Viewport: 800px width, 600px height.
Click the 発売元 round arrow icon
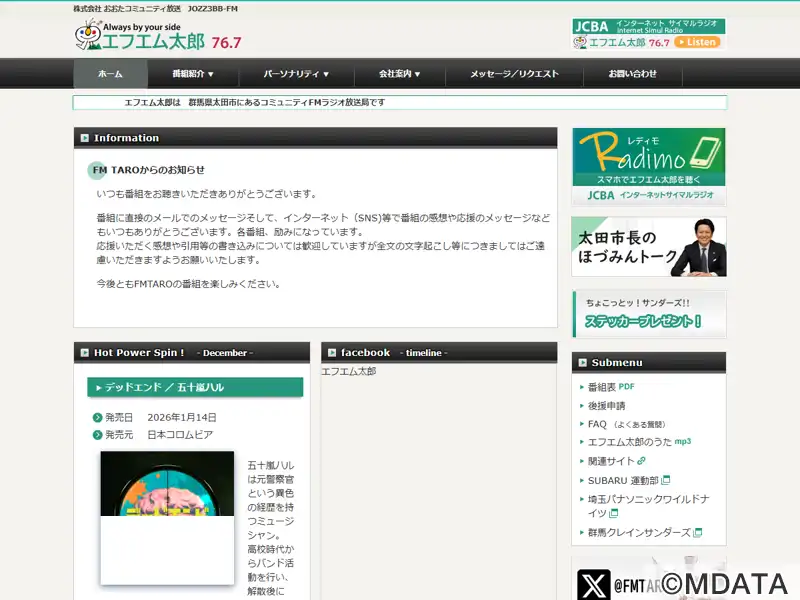97,435
